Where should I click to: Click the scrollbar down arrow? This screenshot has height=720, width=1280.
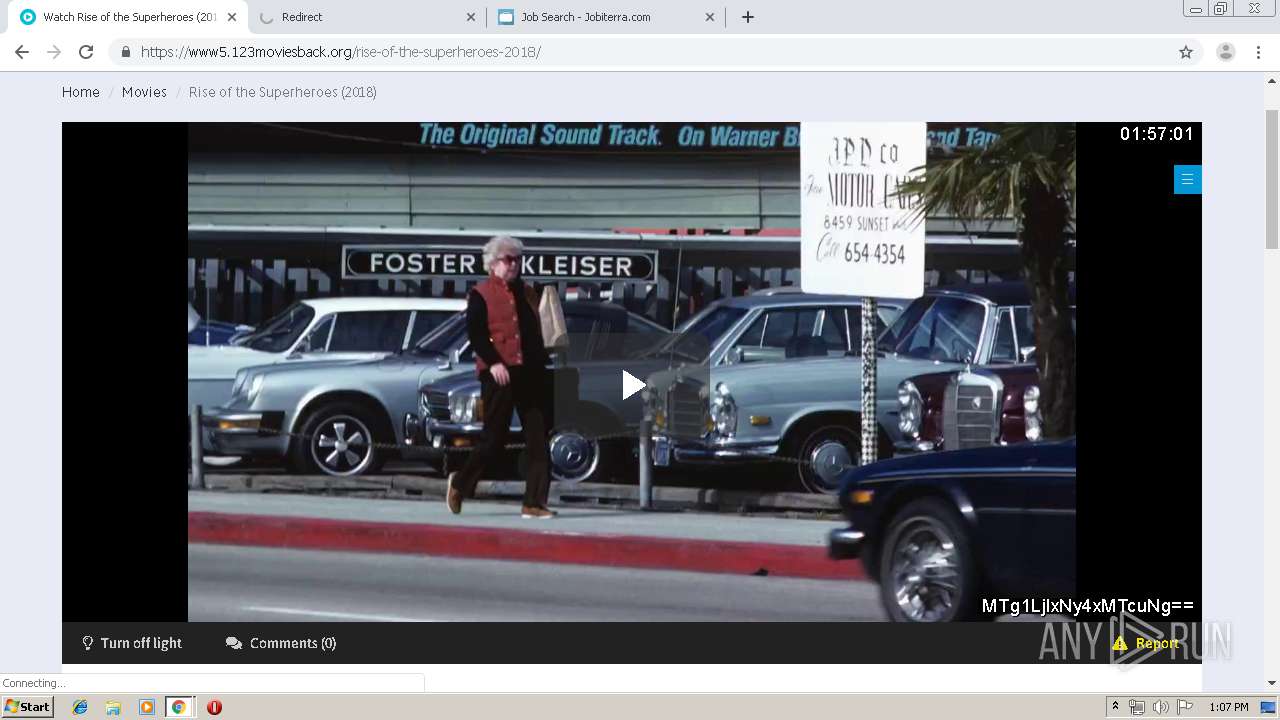1272,683
